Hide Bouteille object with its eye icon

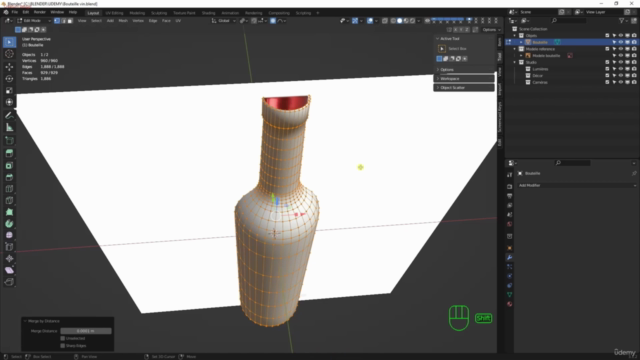620,42
